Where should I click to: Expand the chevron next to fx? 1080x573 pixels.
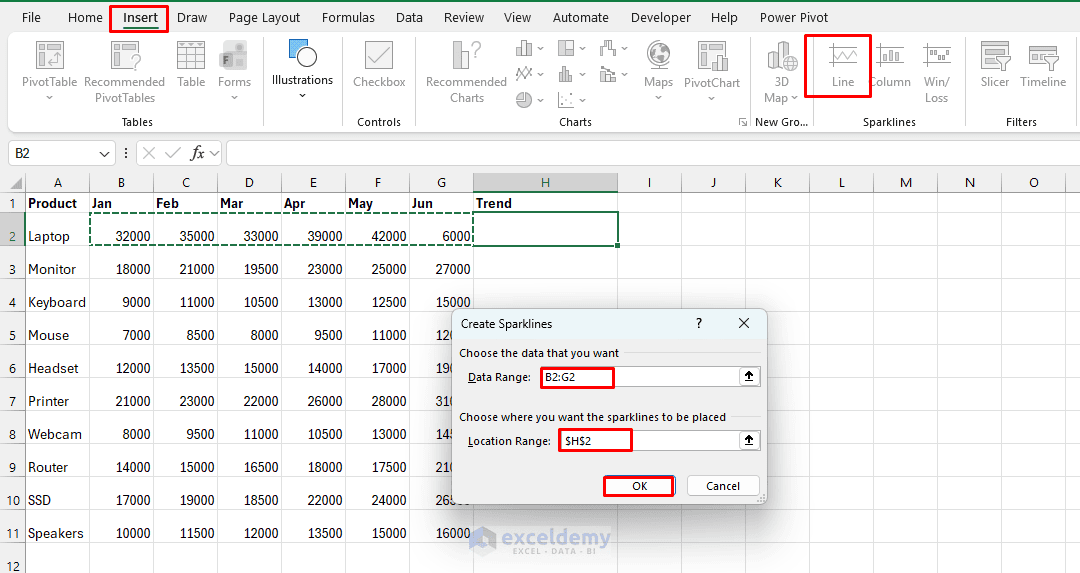click(214, 154)
